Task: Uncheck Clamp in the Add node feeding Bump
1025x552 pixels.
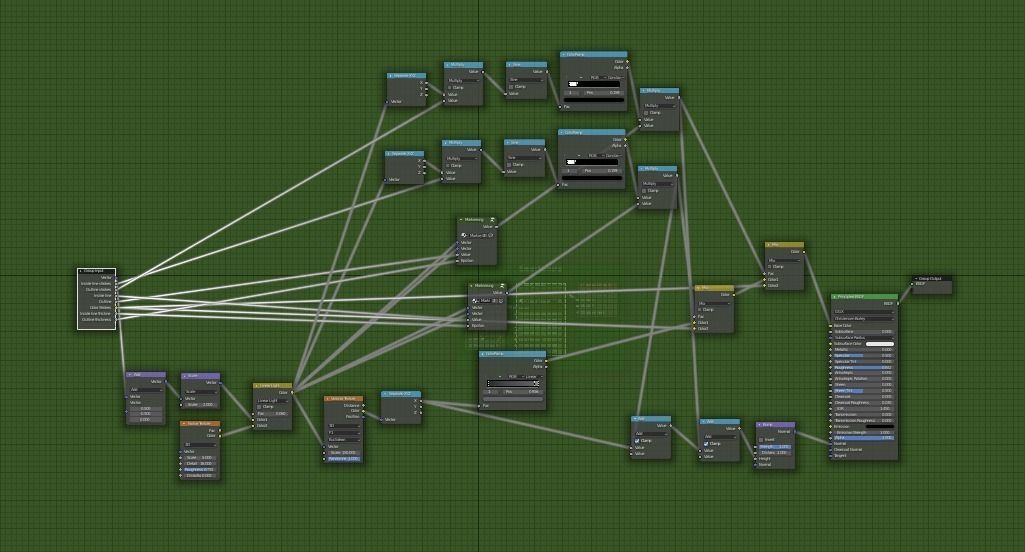Action: click(x=706, y=443)
